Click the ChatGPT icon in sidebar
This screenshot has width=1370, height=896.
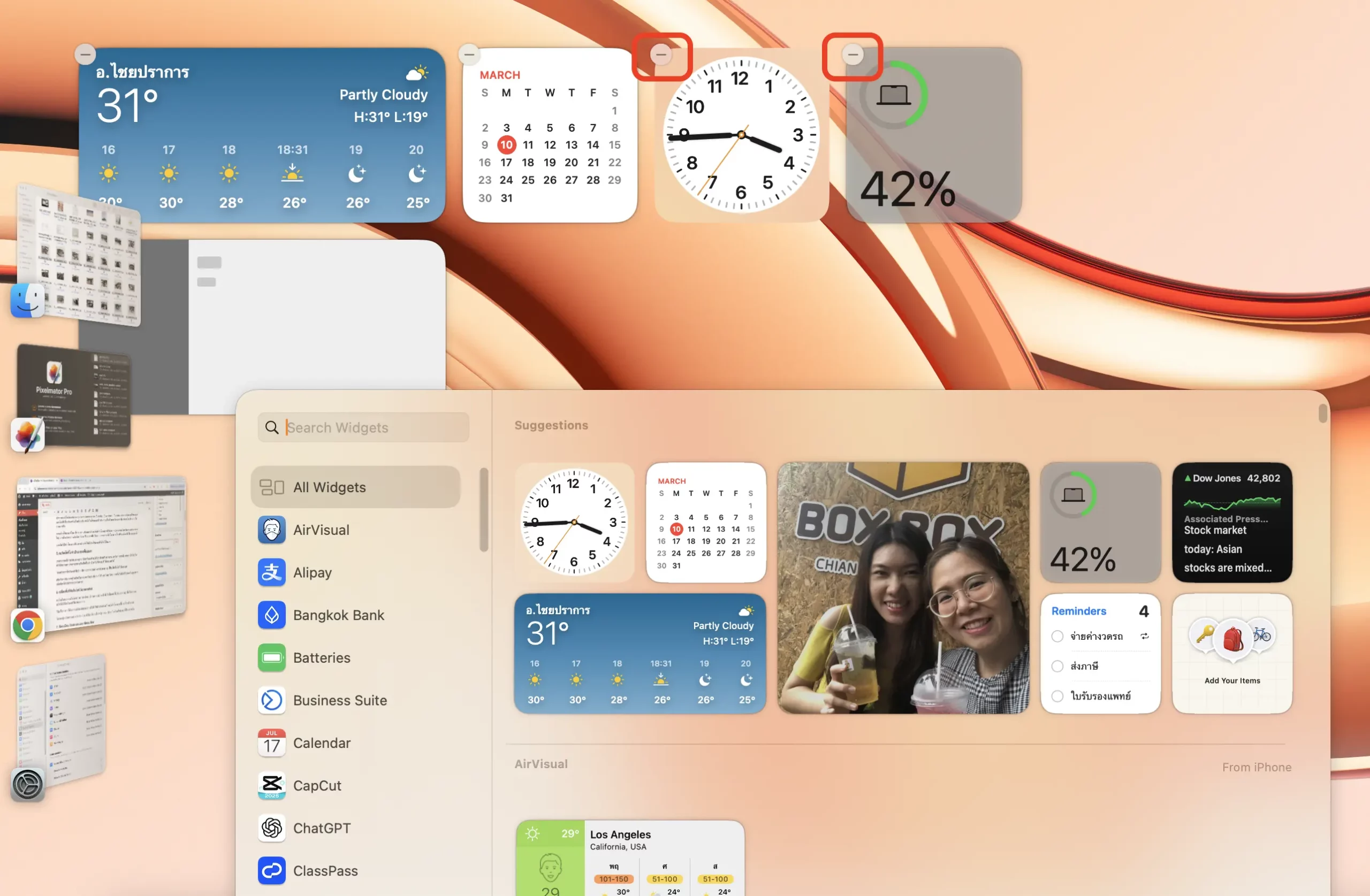271,828
